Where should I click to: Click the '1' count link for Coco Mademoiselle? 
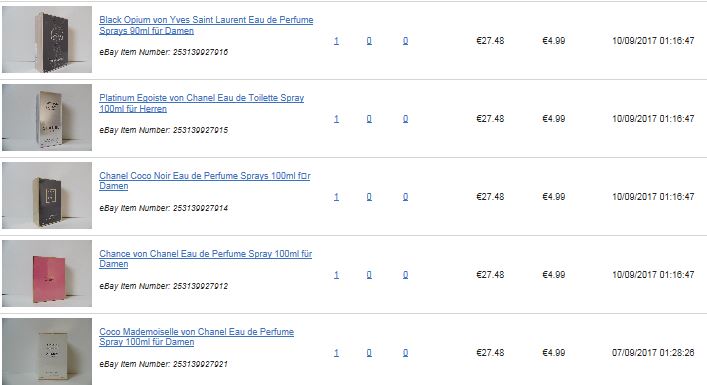tap(336, 353)
